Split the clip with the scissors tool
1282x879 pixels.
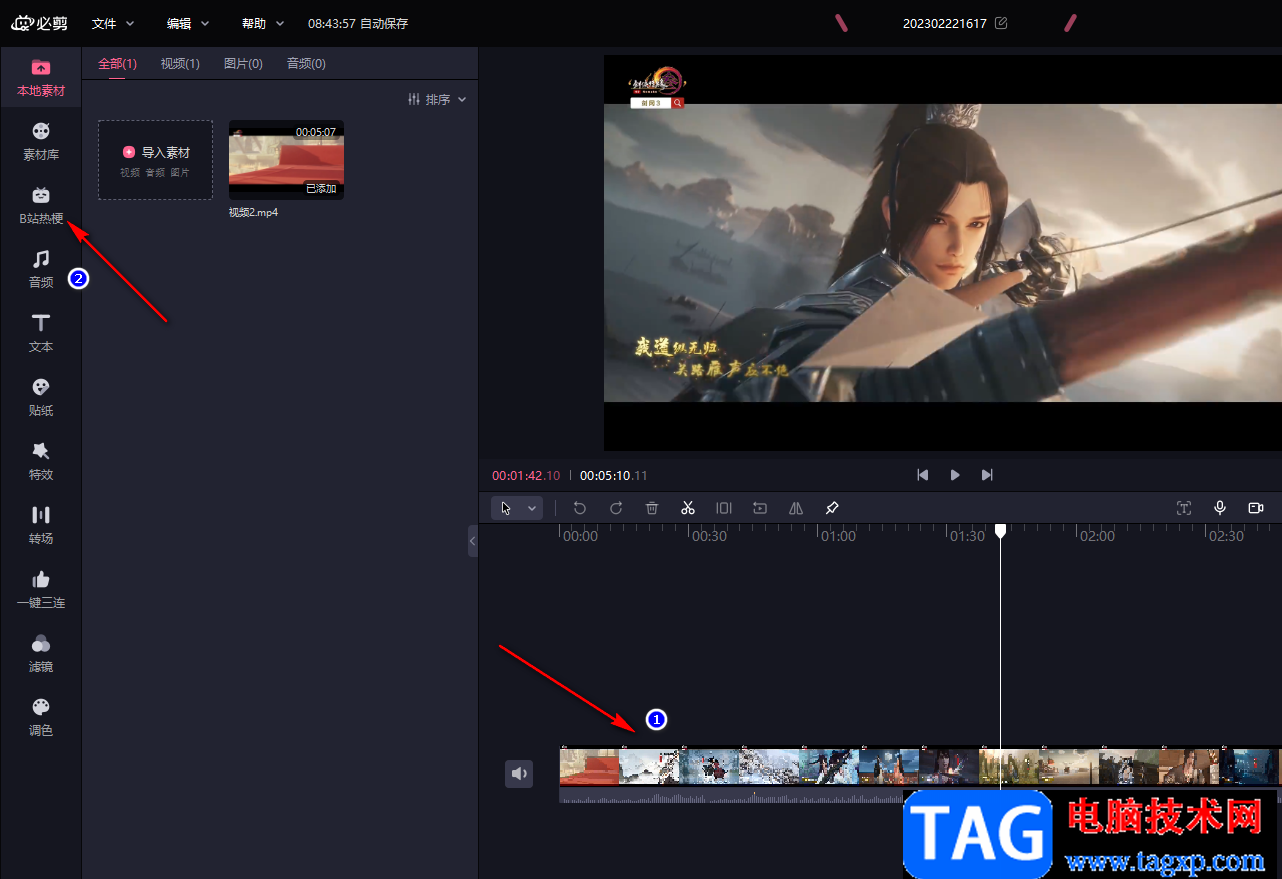click(x=688, y=508)
